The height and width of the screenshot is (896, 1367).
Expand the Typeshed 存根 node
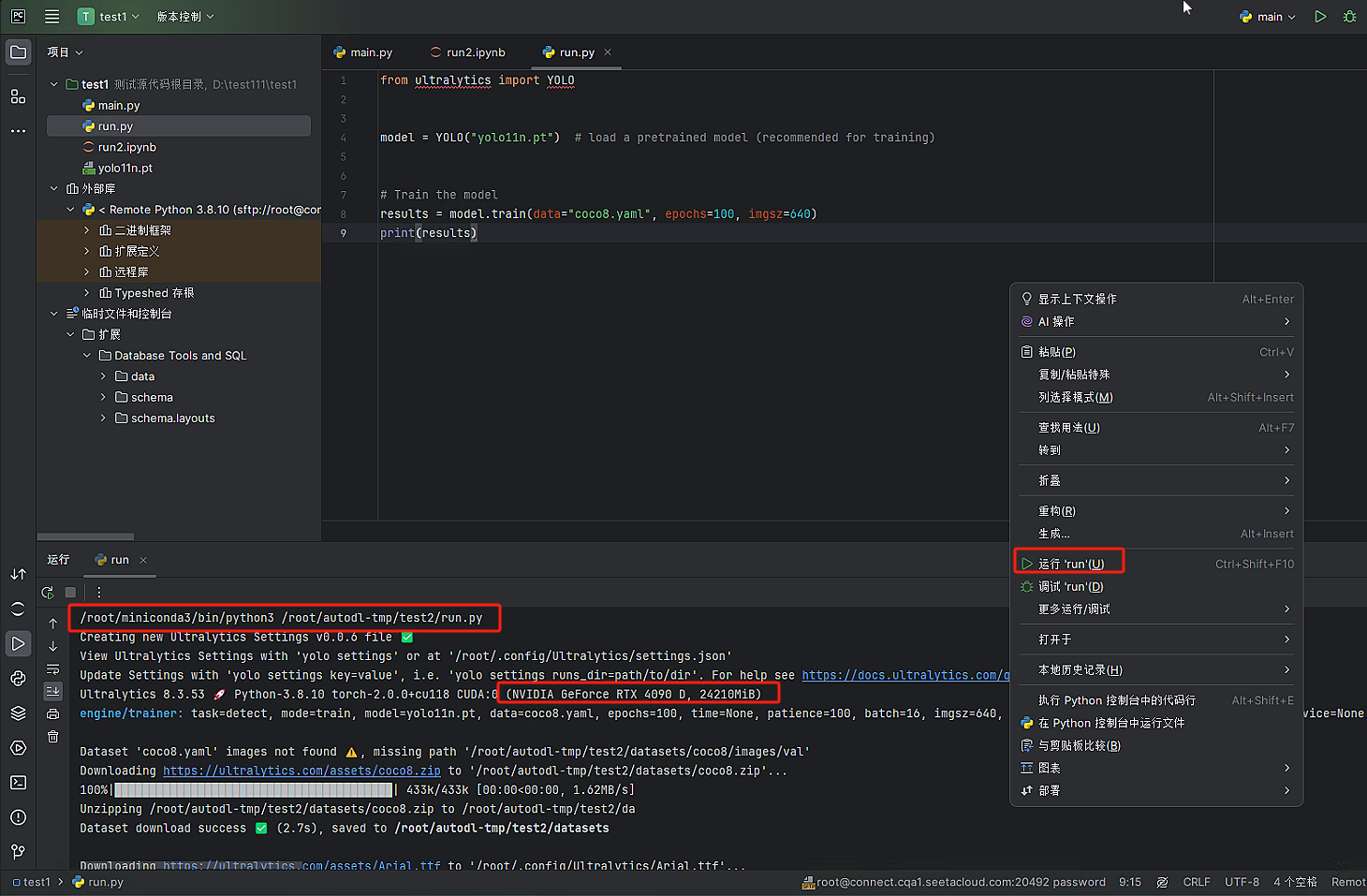pyautogui.click(x=87, y=293)
